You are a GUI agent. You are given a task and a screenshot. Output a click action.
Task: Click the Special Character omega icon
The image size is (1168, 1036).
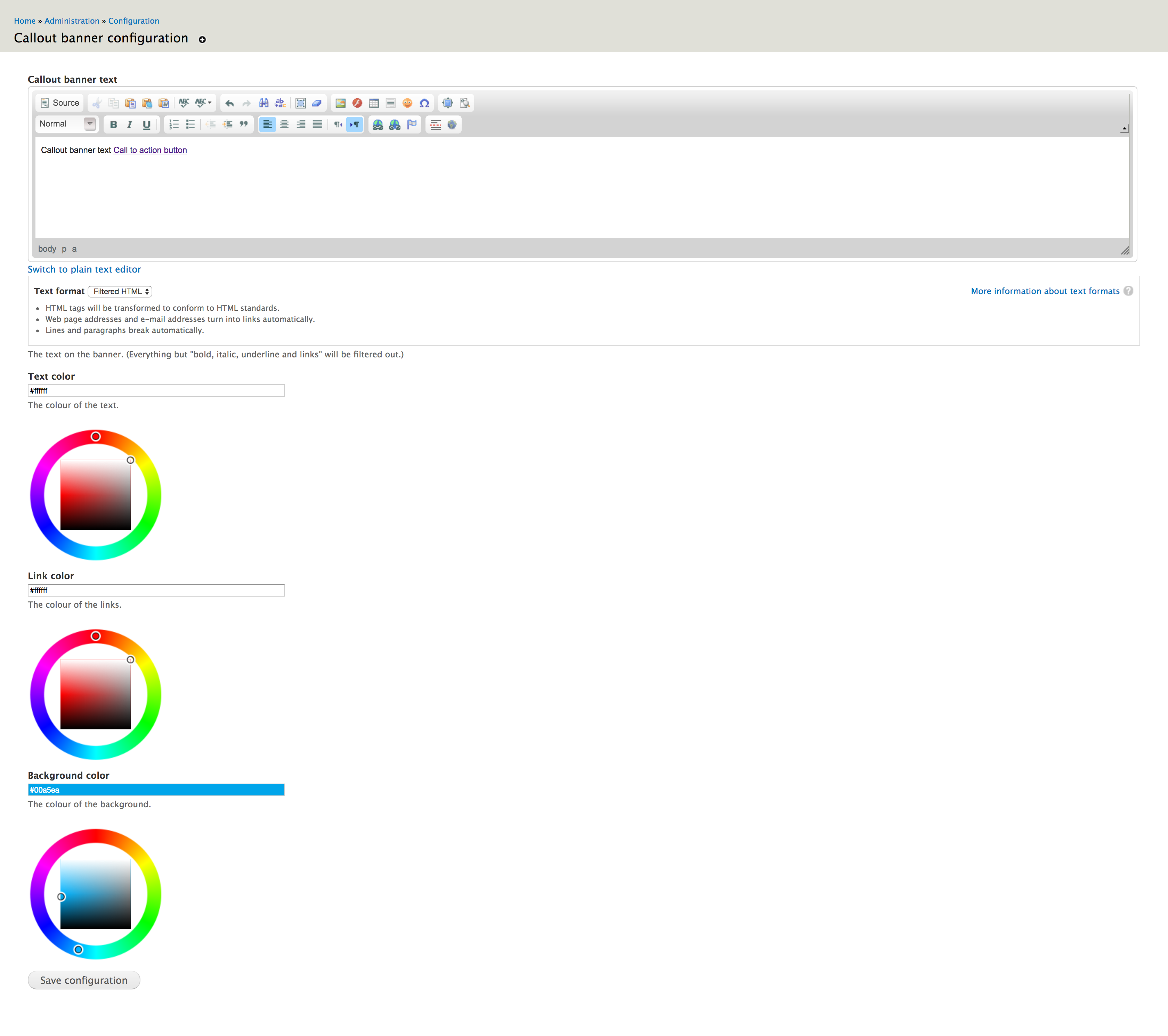point(424,103)
